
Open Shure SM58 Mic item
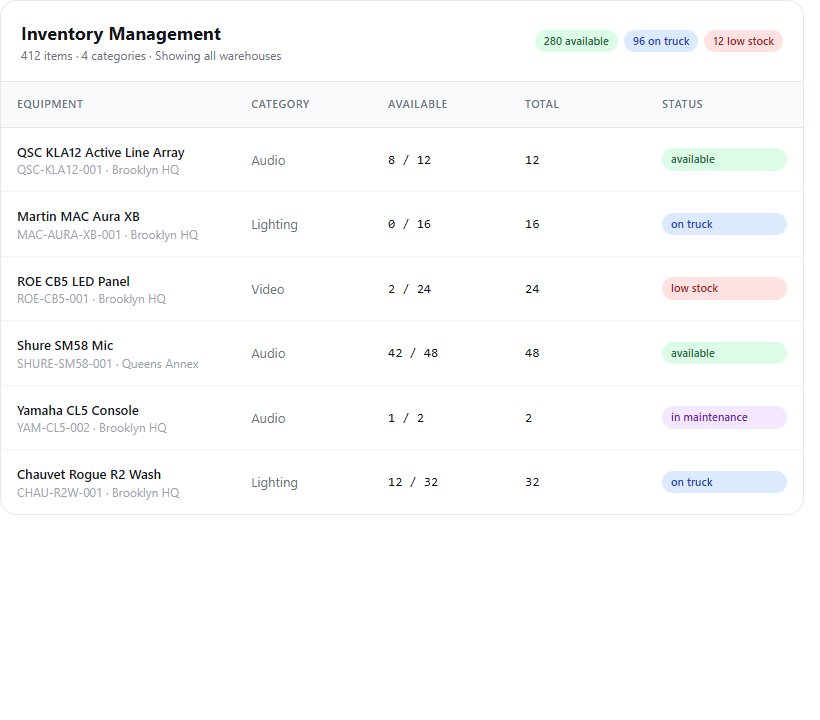click(65, 346)
